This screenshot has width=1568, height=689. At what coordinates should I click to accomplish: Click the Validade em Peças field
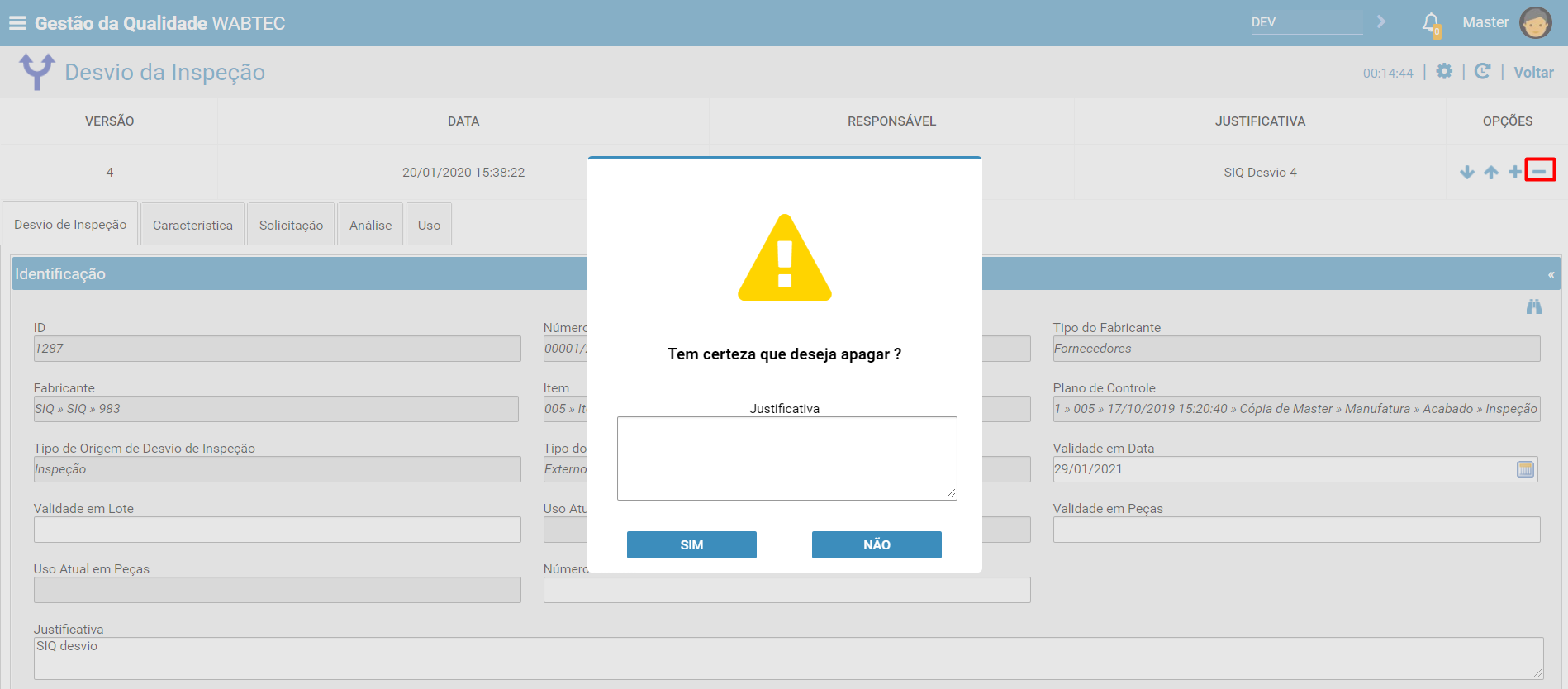pos(1296,530)
